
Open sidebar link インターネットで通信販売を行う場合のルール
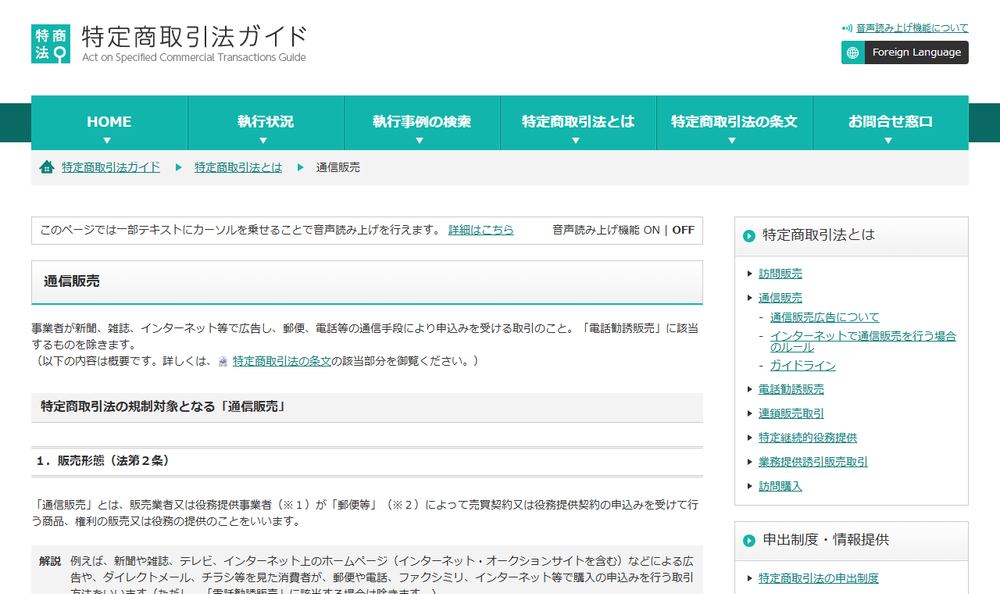pyautogui.click(x=863, y=341)
